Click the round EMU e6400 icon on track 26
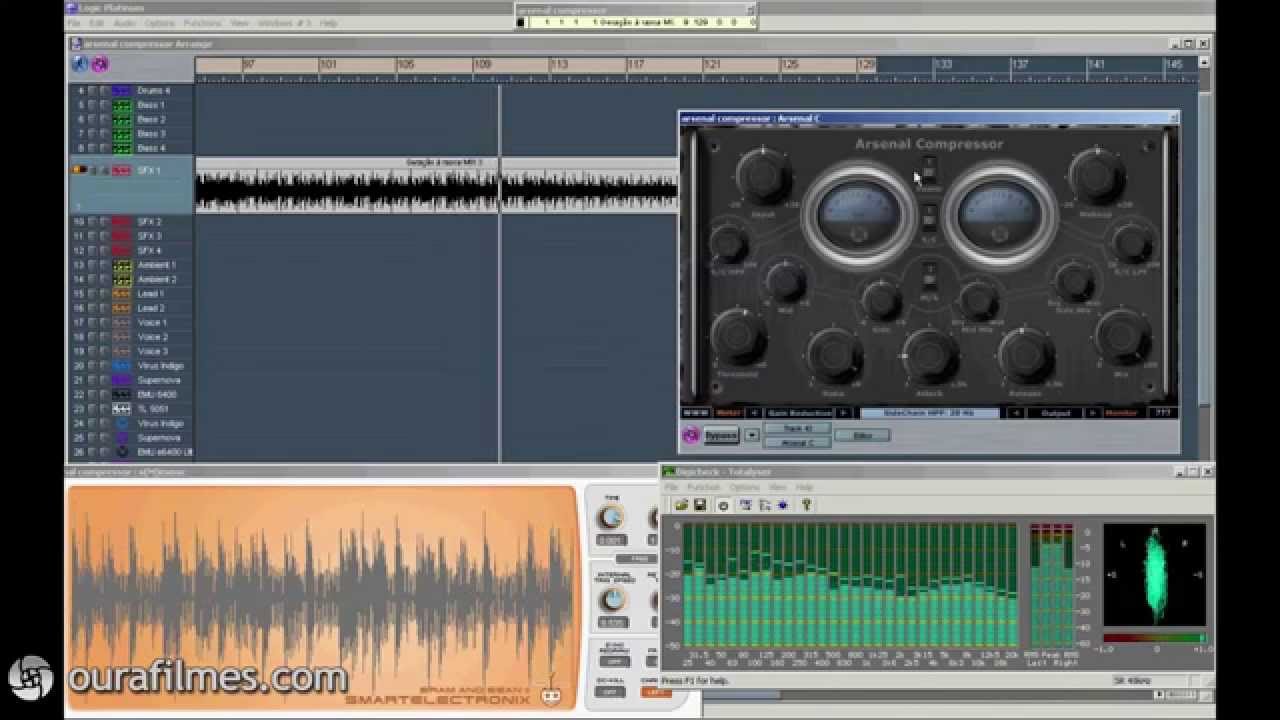This screenshot has height=720, width=1280. 122,452
